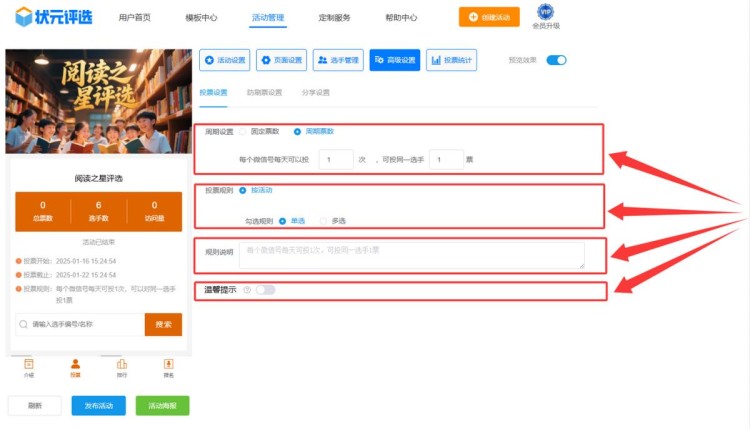Image resolution: width=750 pixels, height=429 pixels.
Task: Click the orange 搜索 button
Action: click(x=163, y=324)
